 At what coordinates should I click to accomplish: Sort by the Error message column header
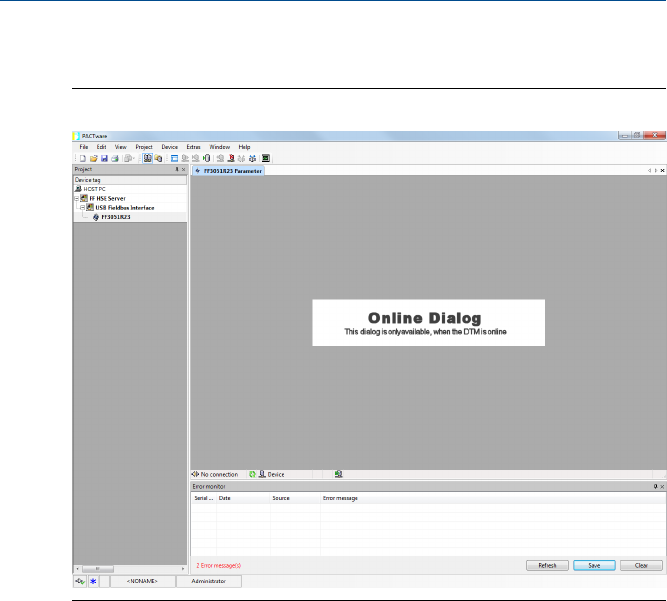click(x=340, y=497)
